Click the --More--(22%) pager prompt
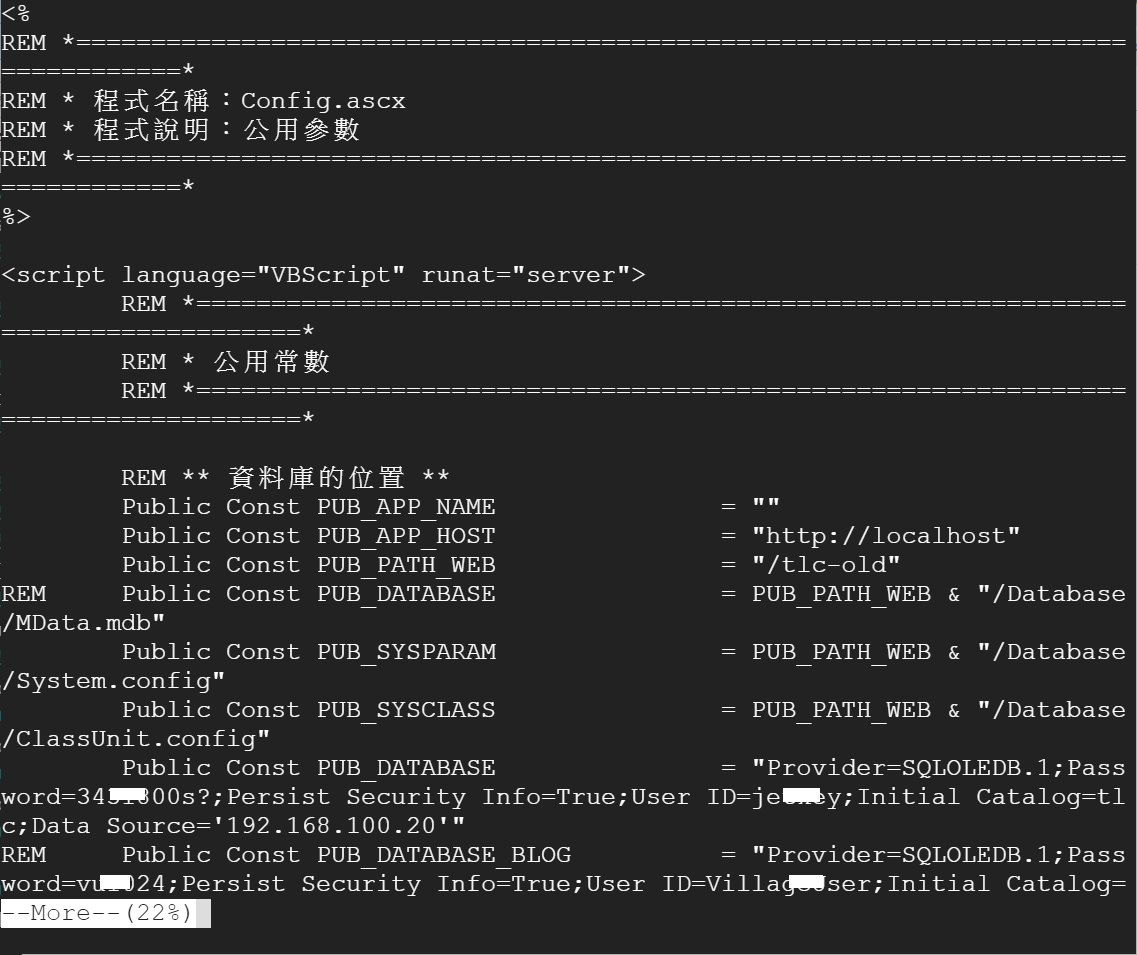Screen dimensions: 1137x955 [x=96, y=912]
